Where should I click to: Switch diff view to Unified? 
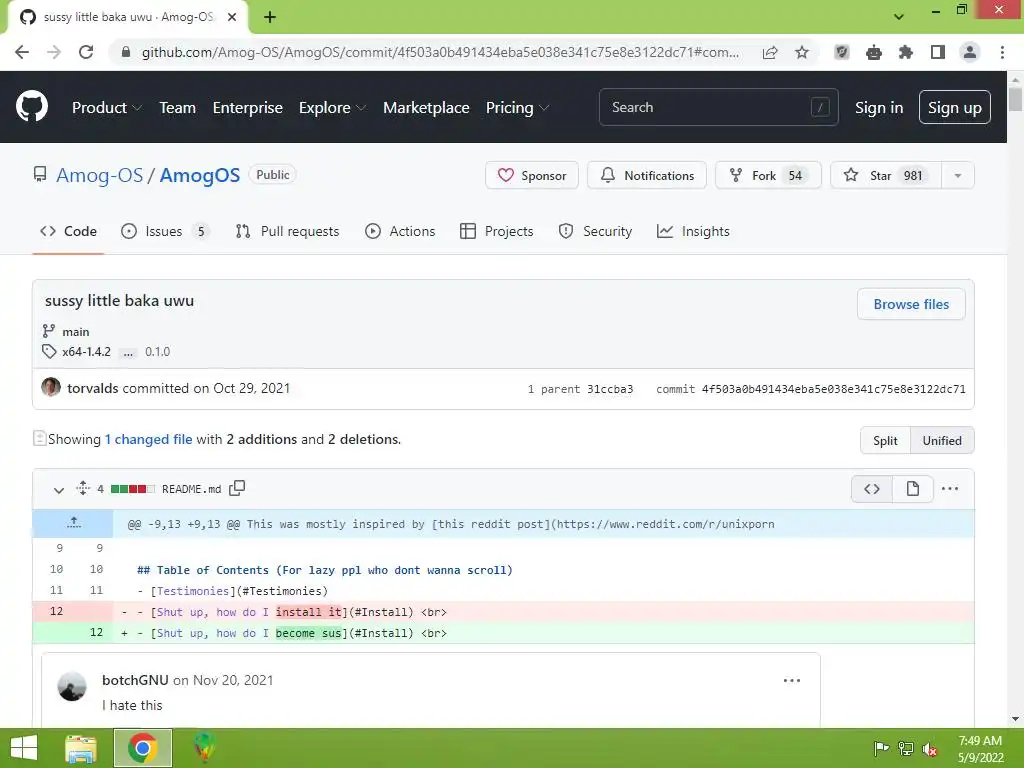pos(942,441)
